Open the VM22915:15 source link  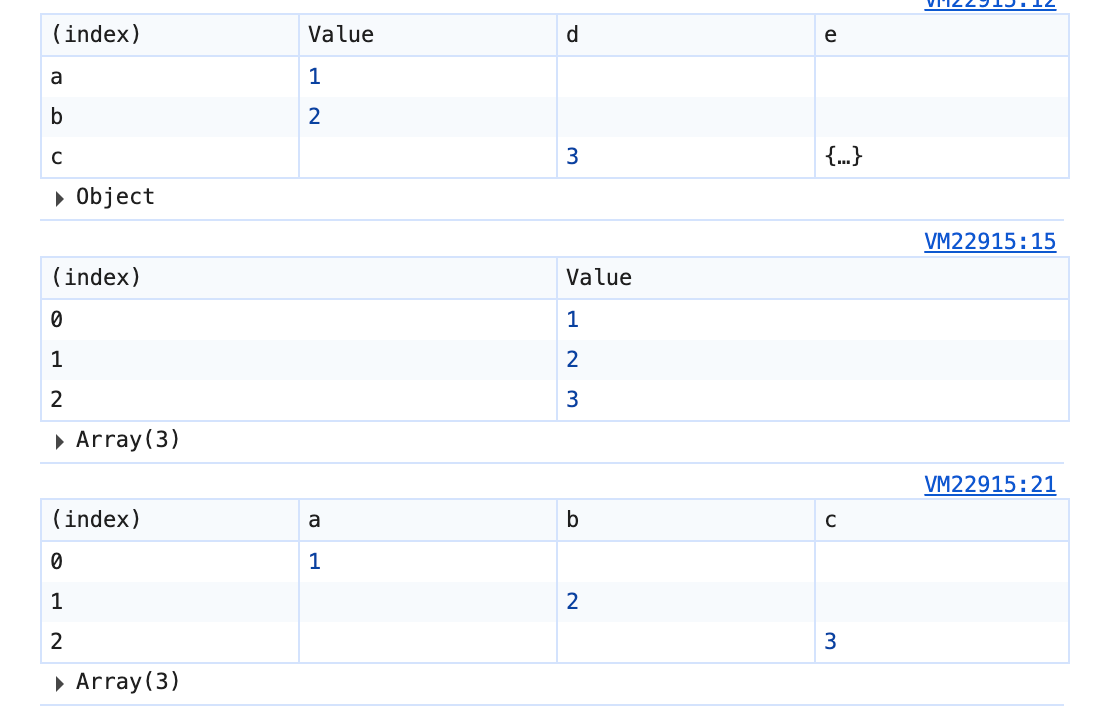click(x=989, y=241)
